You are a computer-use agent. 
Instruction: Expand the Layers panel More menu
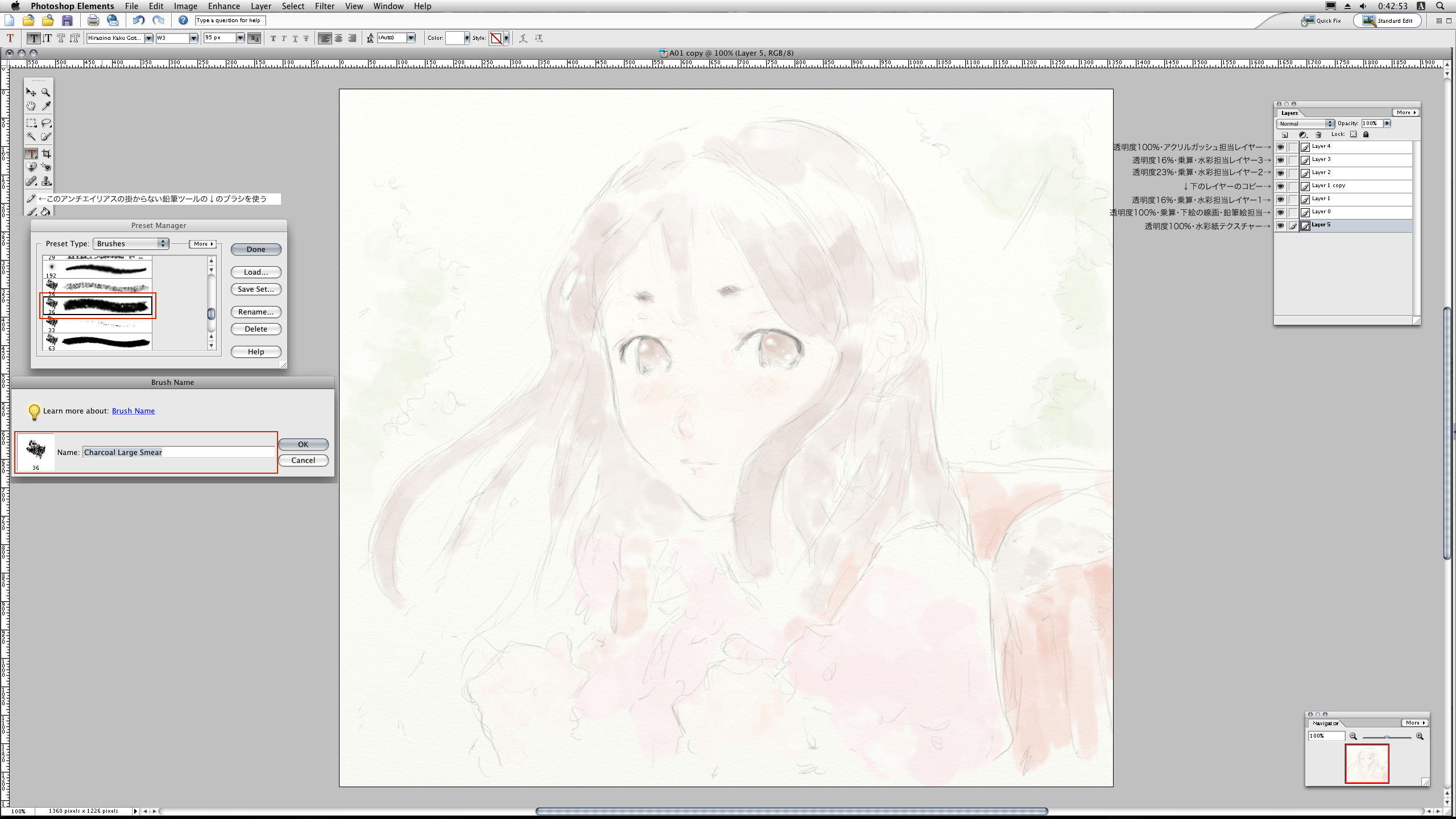[x=1405, y=113]
